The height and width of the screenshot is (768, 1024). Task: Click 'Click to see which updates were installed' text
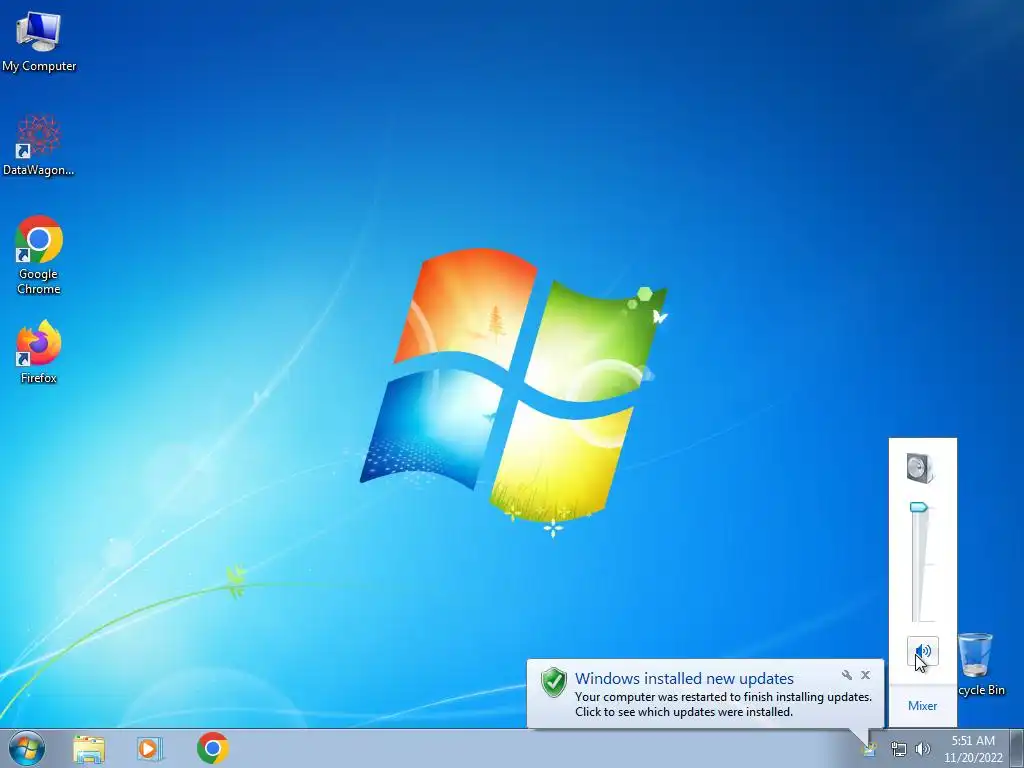click(684, 712)
